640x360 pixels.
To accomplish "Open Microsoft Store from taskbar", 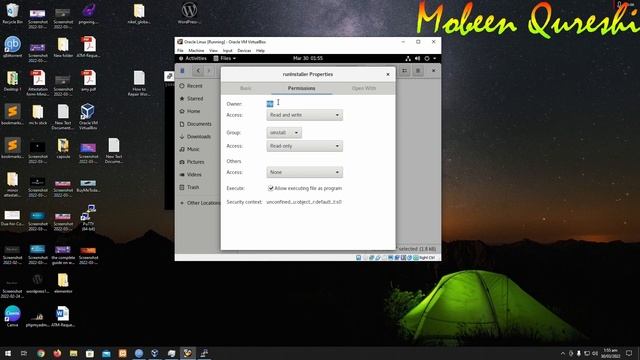I will click(90, 353).
